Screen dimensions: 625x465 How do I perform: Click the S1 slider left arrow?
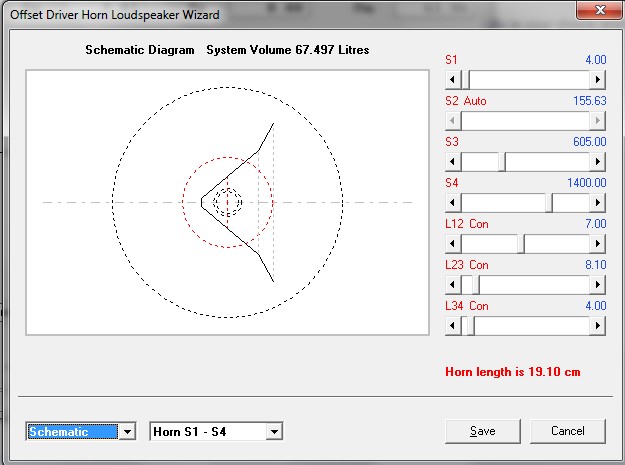point(453,80)
